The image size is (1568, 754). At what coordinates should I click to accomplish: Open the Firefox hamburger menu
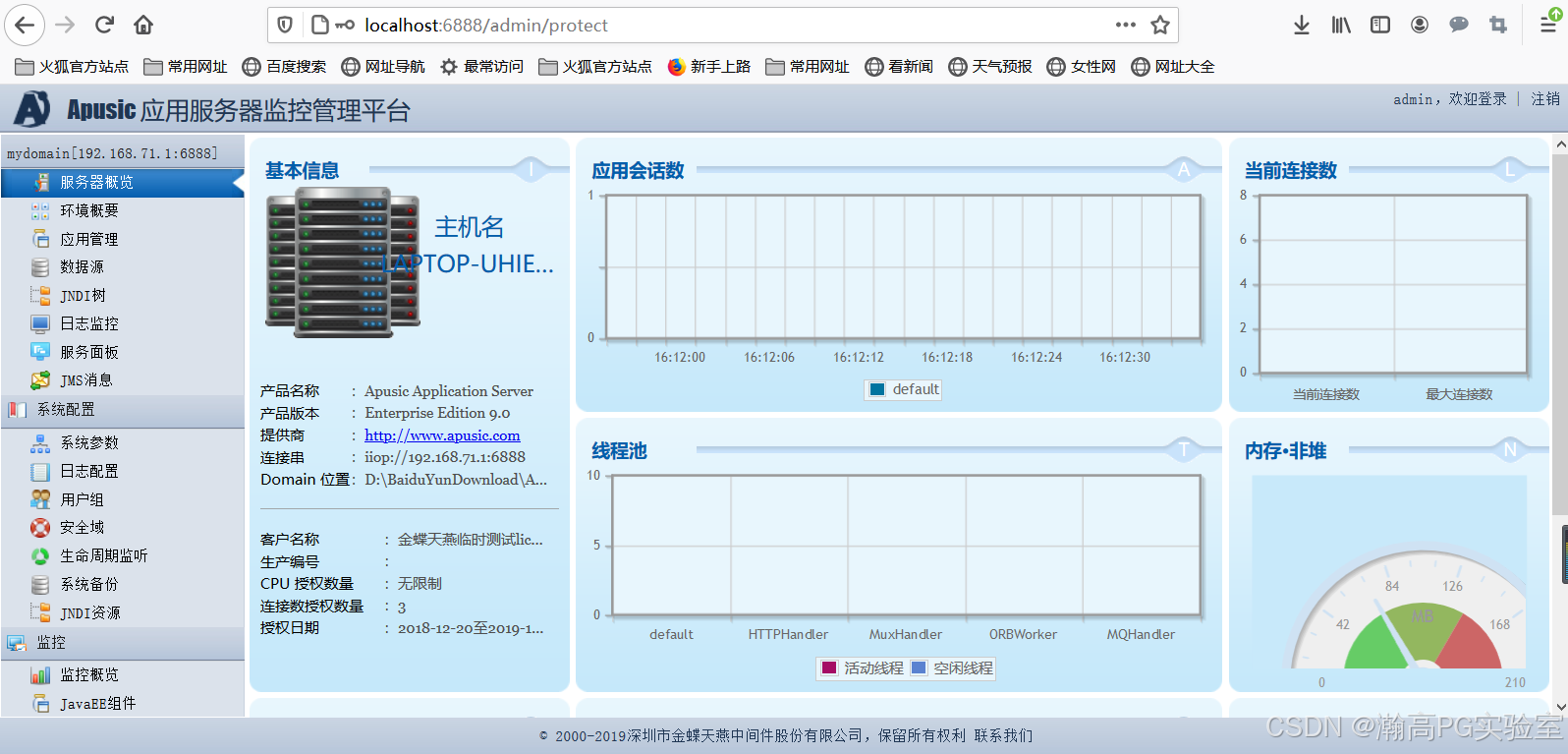[x=1549, y=25]
